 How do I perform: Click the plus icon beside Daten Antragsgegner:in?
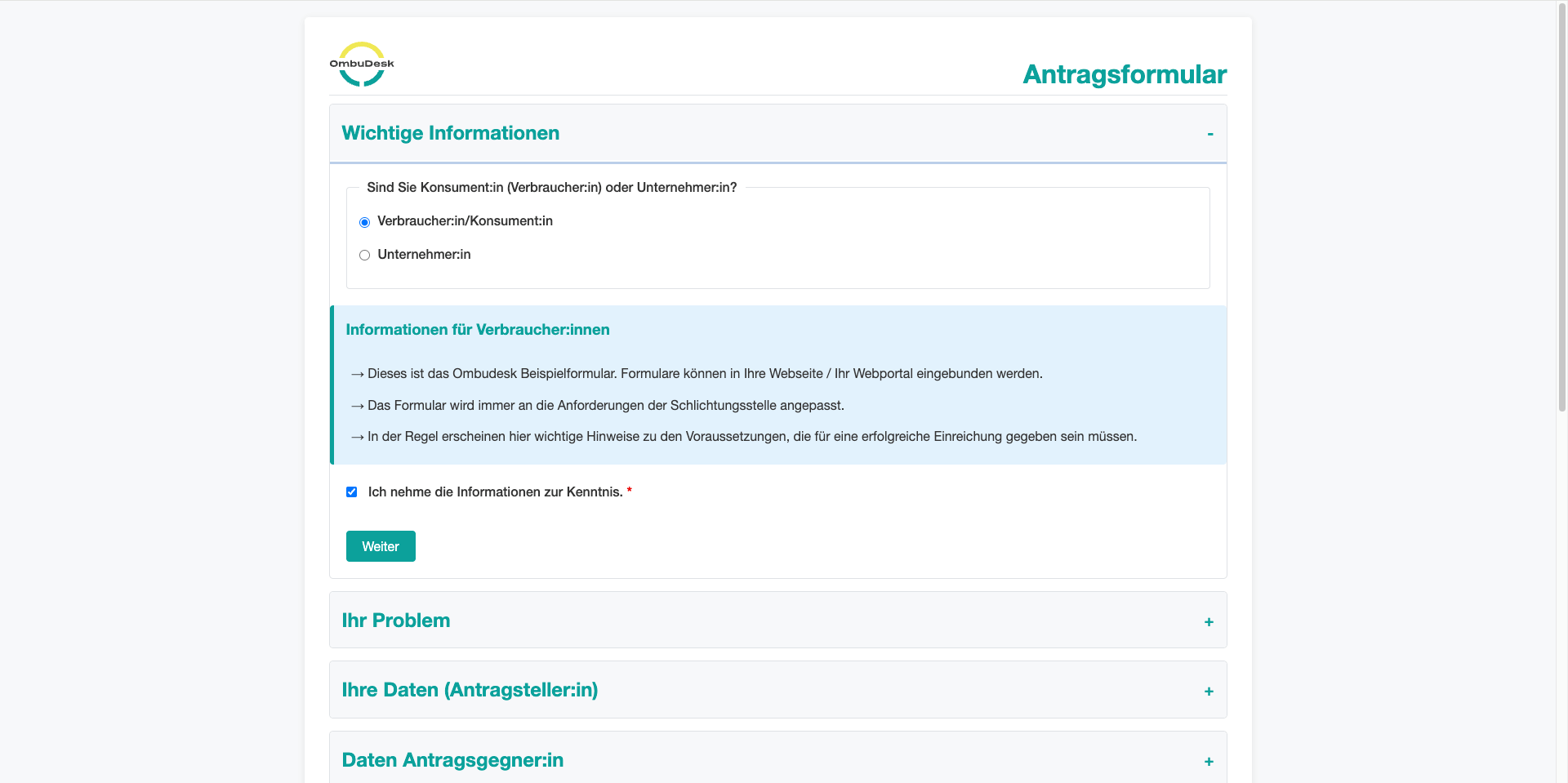pyautogui.click(x=1209, y=762)
